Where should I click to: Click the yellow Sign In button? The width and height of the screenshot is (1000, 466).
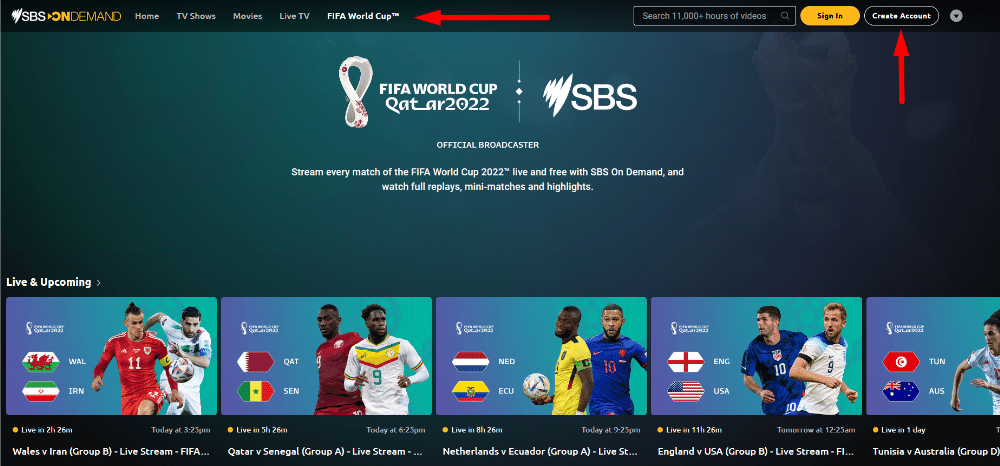830,16
